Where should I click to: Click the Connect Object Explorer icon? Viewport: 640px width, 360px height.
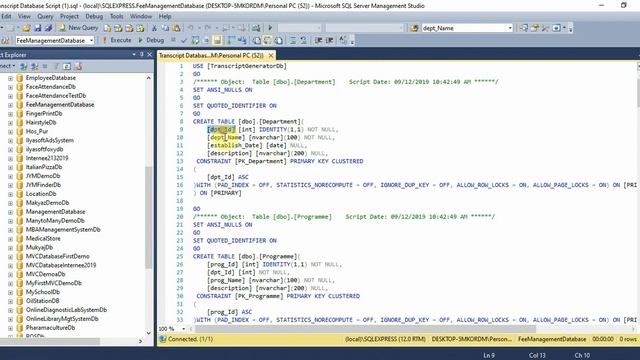[24, 66]
